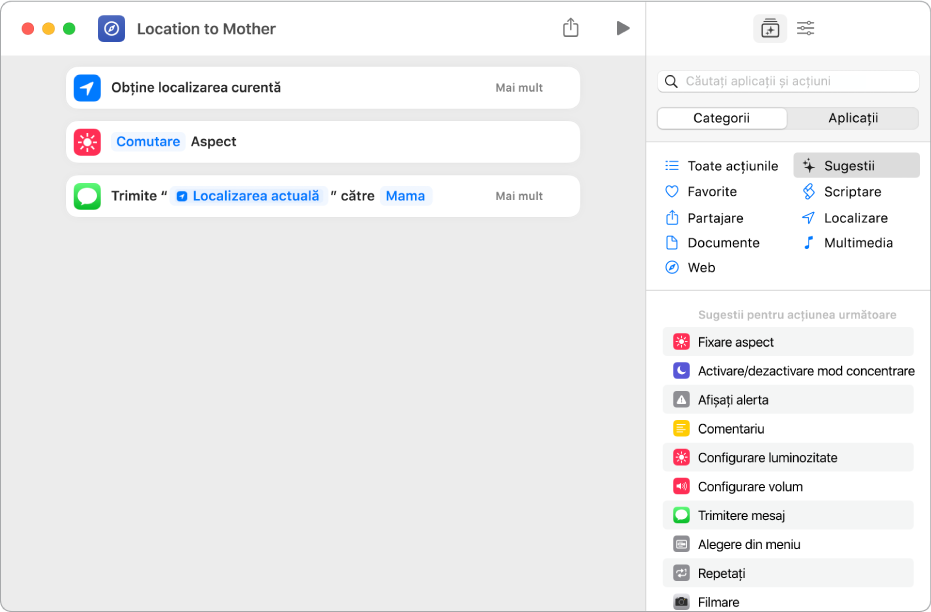
Task: Open the Comutare operation dropdown
Action: click(148, 142)
